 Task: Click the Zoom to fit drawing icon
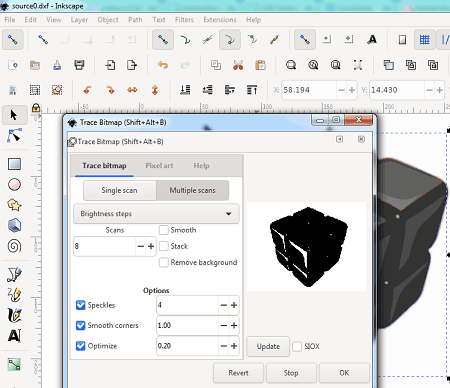(x=313, y=65)
